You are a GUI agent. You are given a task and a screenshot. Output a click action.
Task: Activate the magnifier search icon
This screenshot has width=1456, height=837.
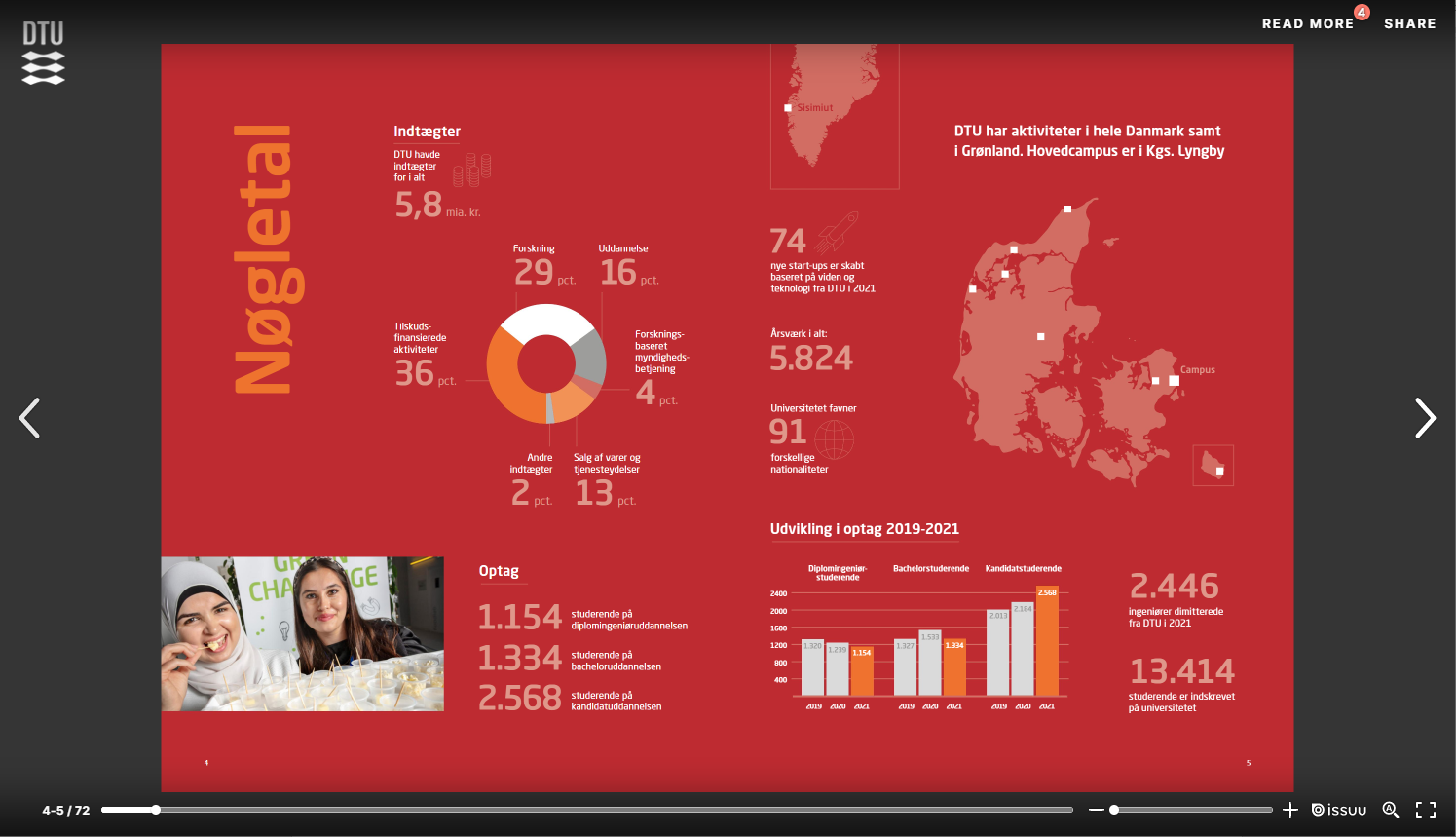(1391, 810)
